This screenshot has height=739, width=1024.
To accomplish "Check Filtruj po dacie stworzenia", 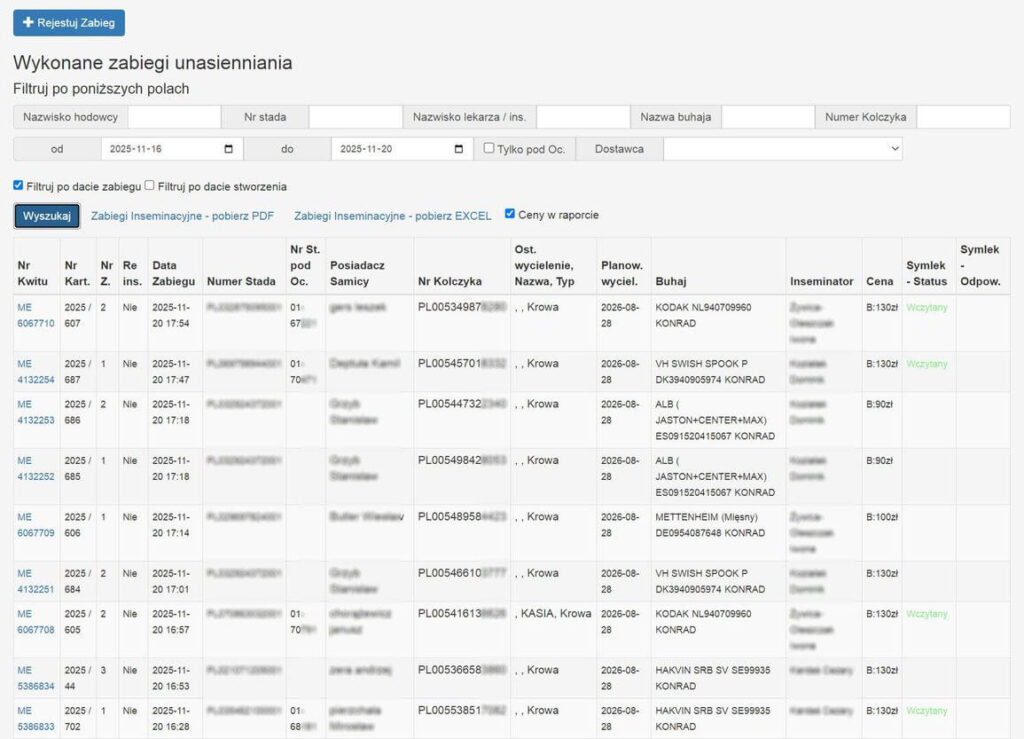I will click(x=149, y=185).
